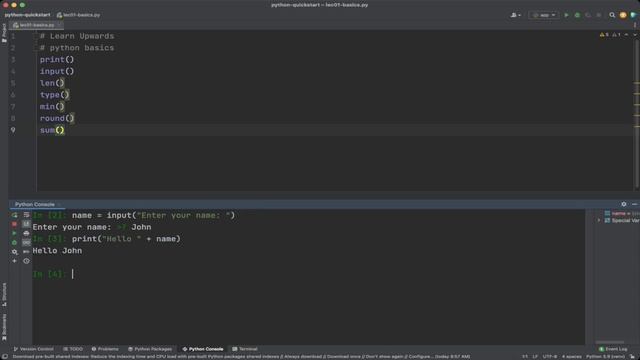The width and height of the screenshot is (640, 360).
Task: Open the 4 spaces indent setting
Action: click(x=571, y=357)
